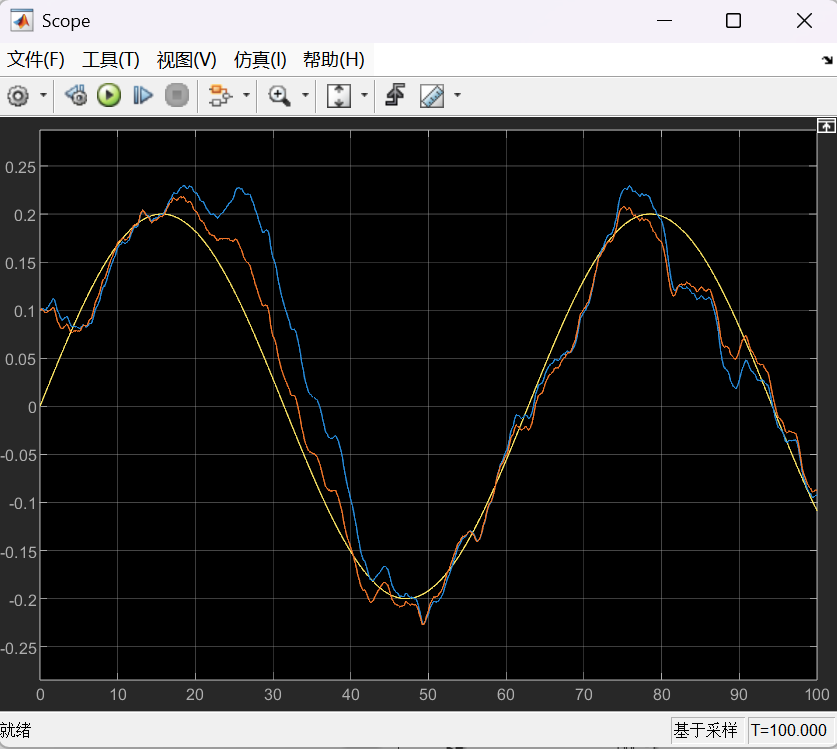Open the 文件(F) menu
837x749 pixels.
coord(36,60)
